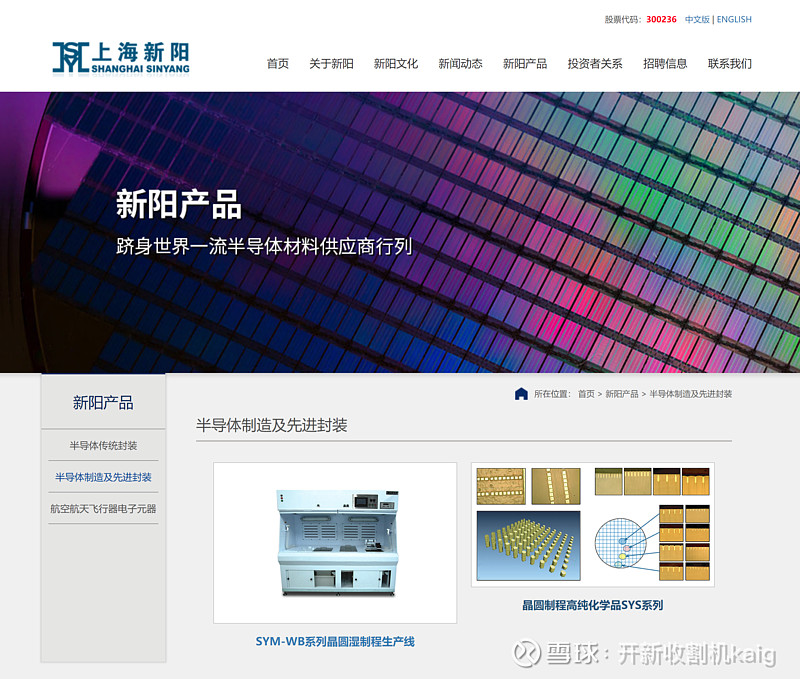Image resolution: width=800 pixels, height=679 pixels.
Task: Go to 新阳文化 in the top navigation
Action: [395, 64]
